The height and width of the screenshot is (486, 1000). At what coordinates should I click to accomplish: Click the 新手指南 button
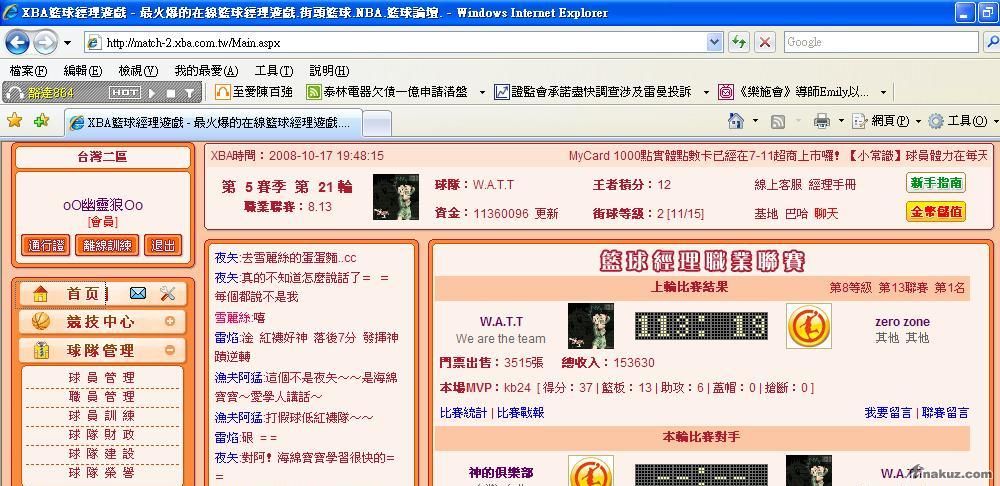pyautogui.click(x=936, y=183)
